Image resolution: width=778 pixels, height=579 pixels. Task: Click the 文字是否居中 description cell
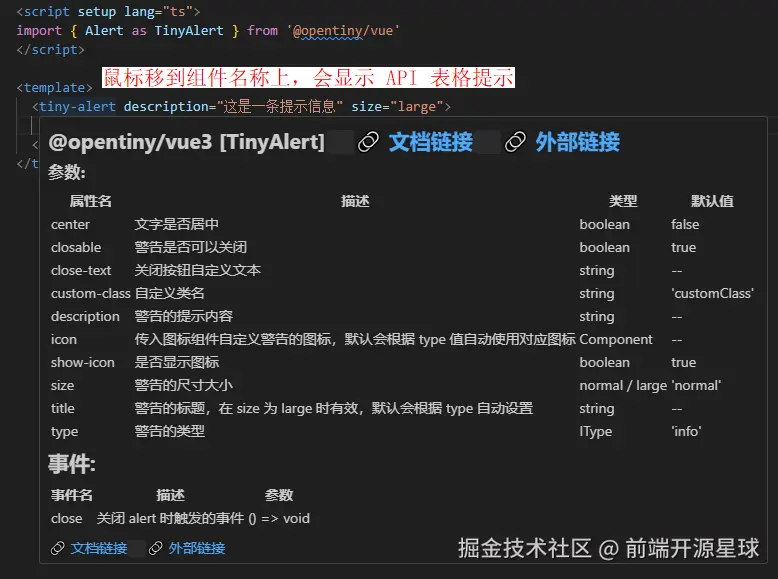pyautogui.click(x=176, y=224)
